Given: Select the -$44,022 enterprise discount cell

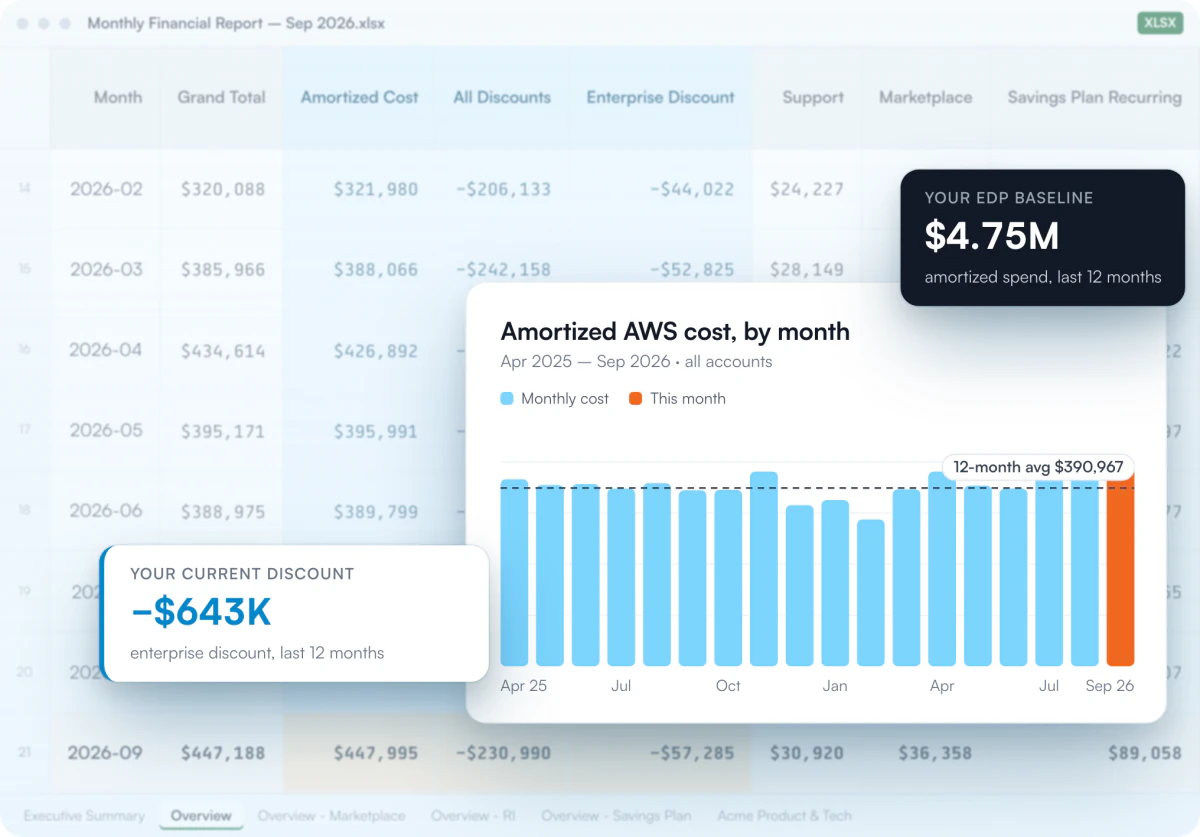Looking at the screenshot, I should [x=692, y=189].
